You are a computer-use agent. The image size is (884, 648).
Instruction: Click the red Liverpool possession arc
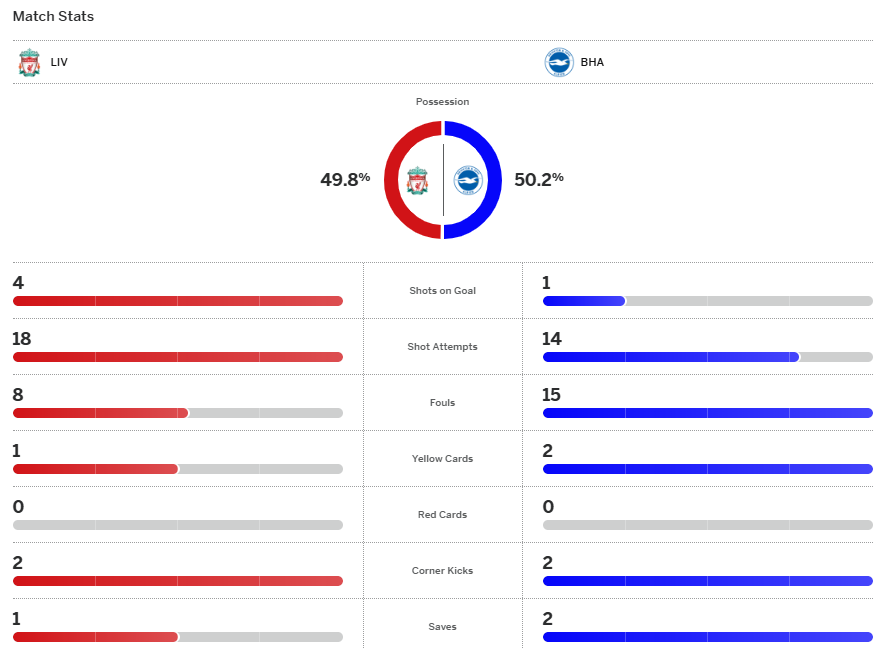click(393, 180)
